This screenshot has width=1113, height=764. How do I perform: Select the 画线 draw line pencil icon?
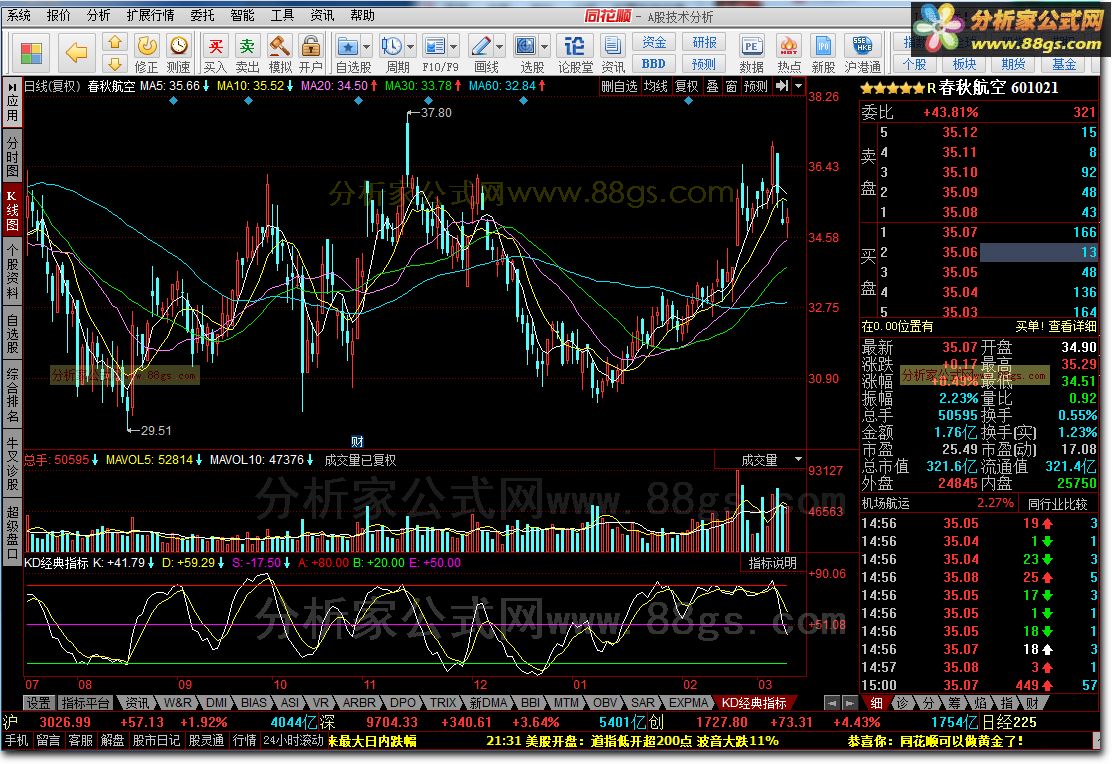pos(481,47)
